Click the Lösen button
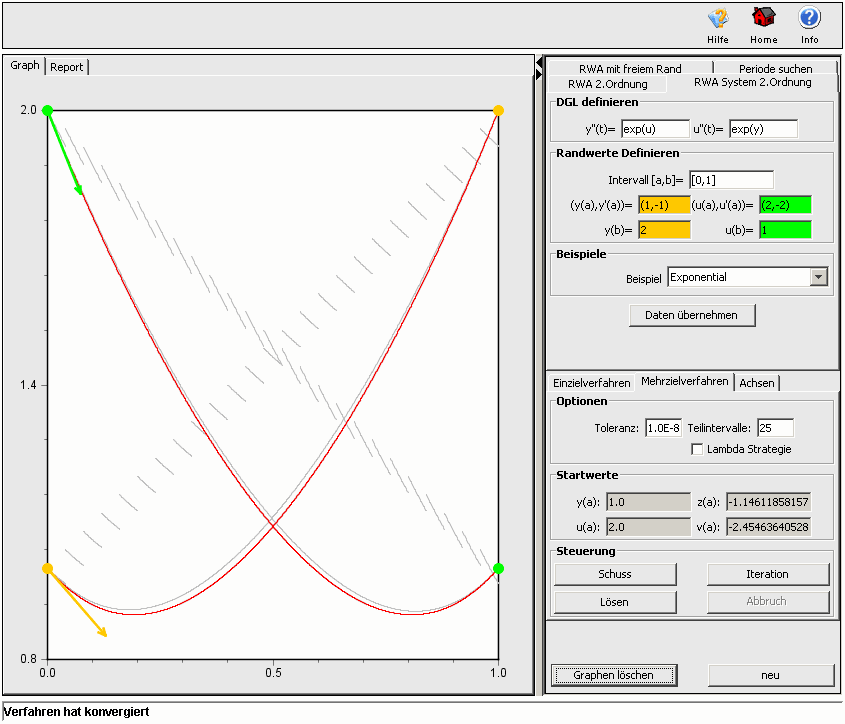The width and height of the screenshot is (845, 724). coord(615,602)
